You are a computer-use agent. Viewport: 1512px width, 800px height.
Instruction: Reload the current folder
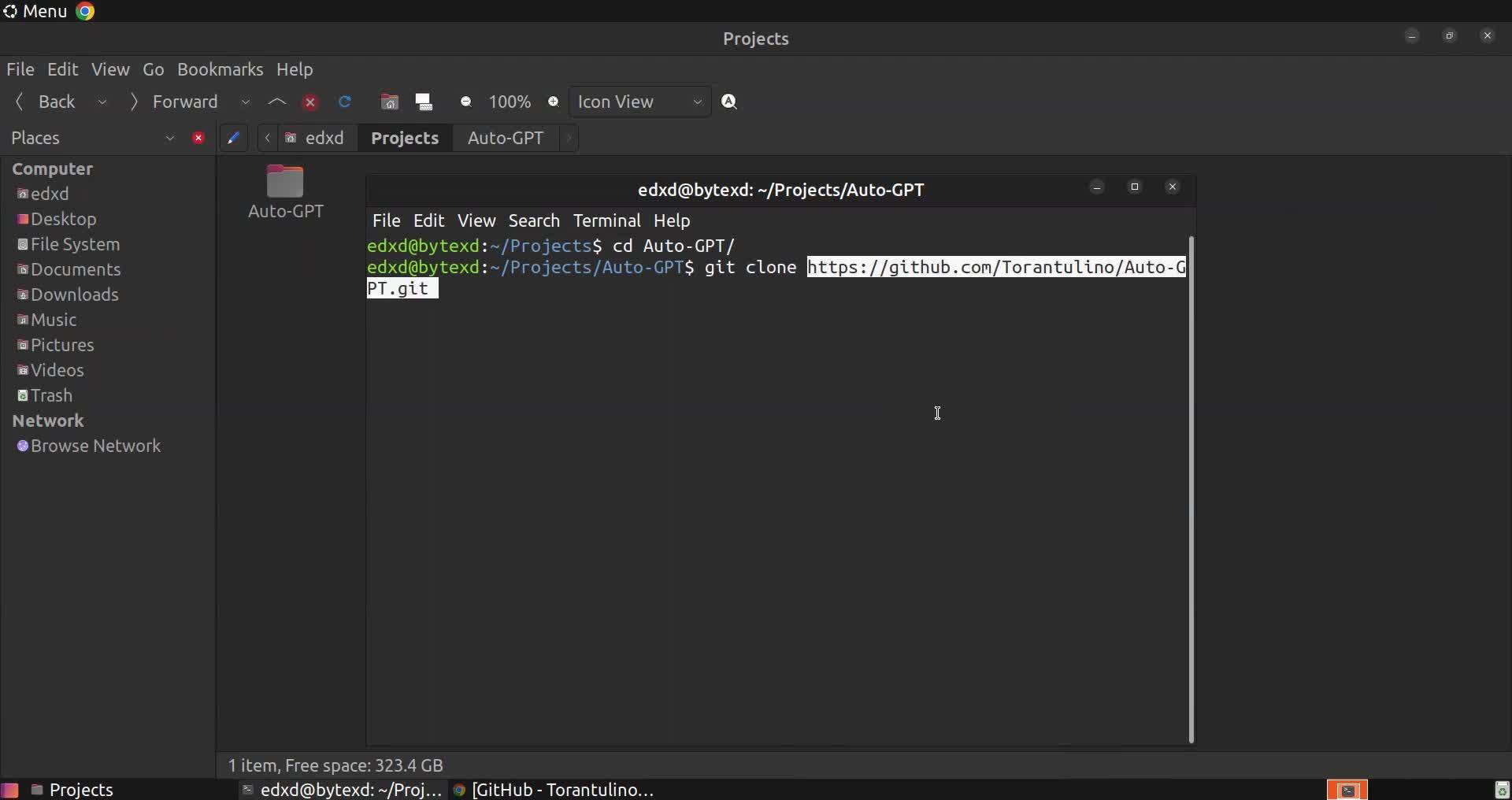click(344, 102)
